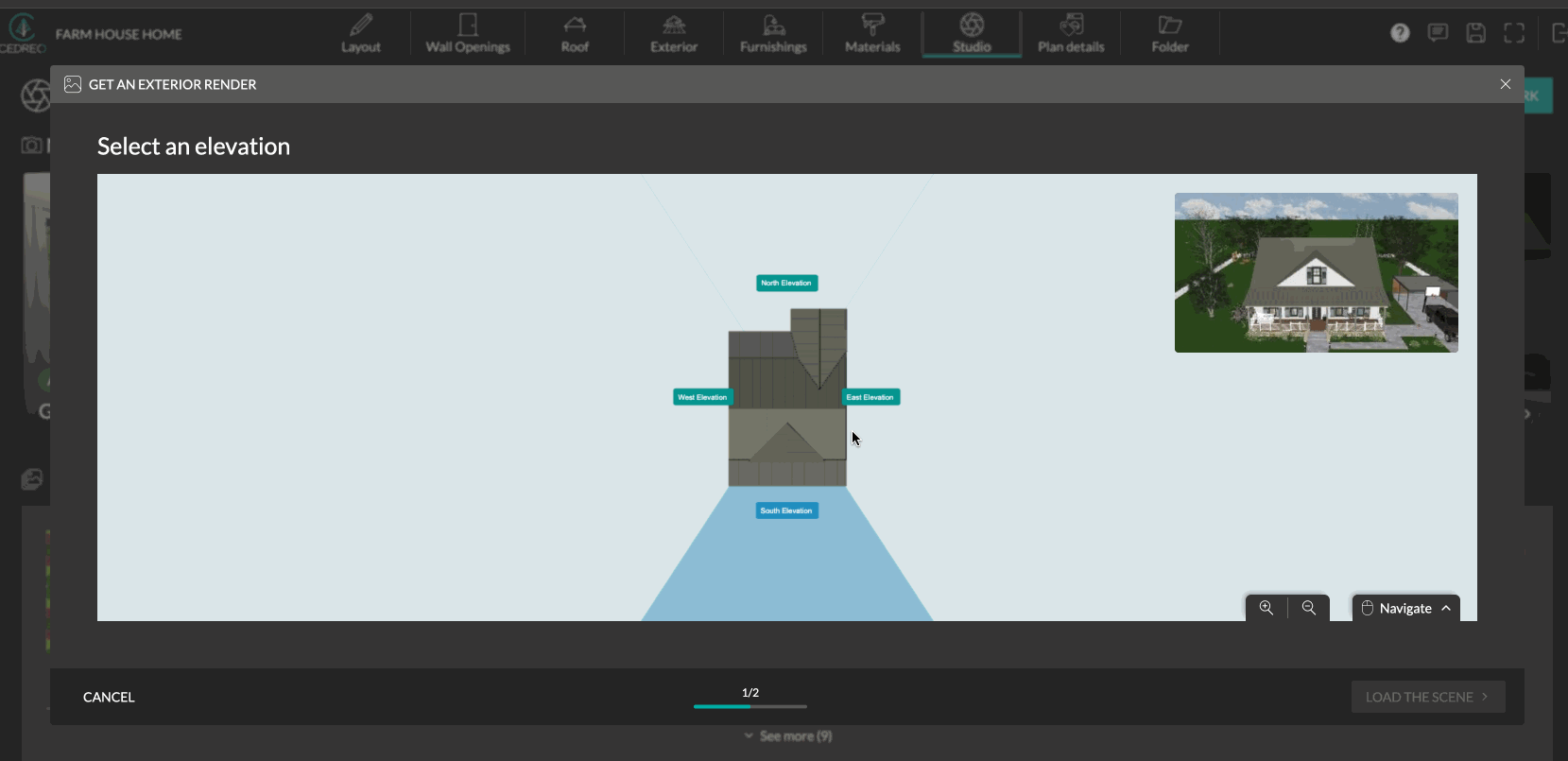
Task: Select the North Elevation label
Action: (787, 283)
